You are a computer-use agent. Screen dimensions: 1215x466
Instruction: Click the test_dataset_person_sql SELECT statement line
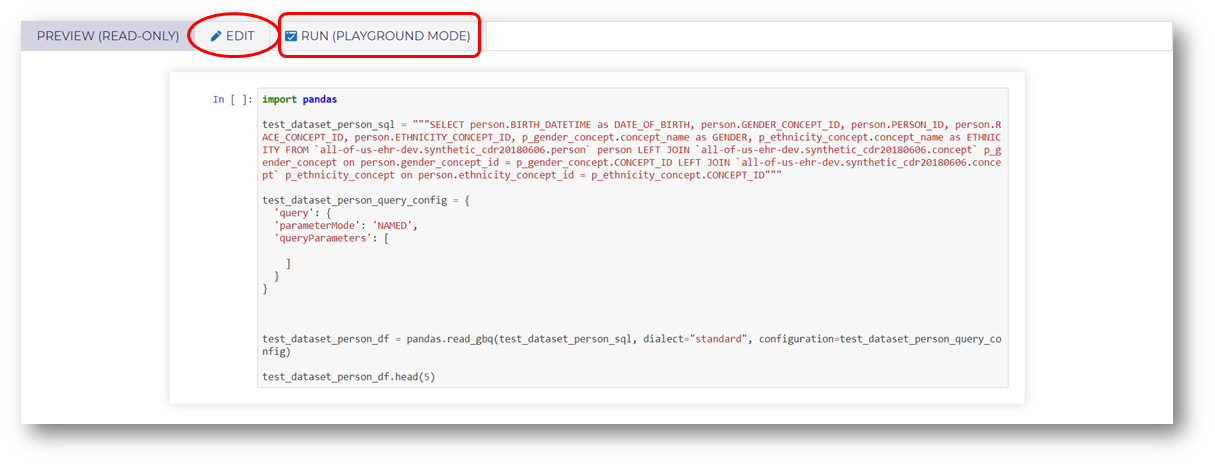coord(632,123)
